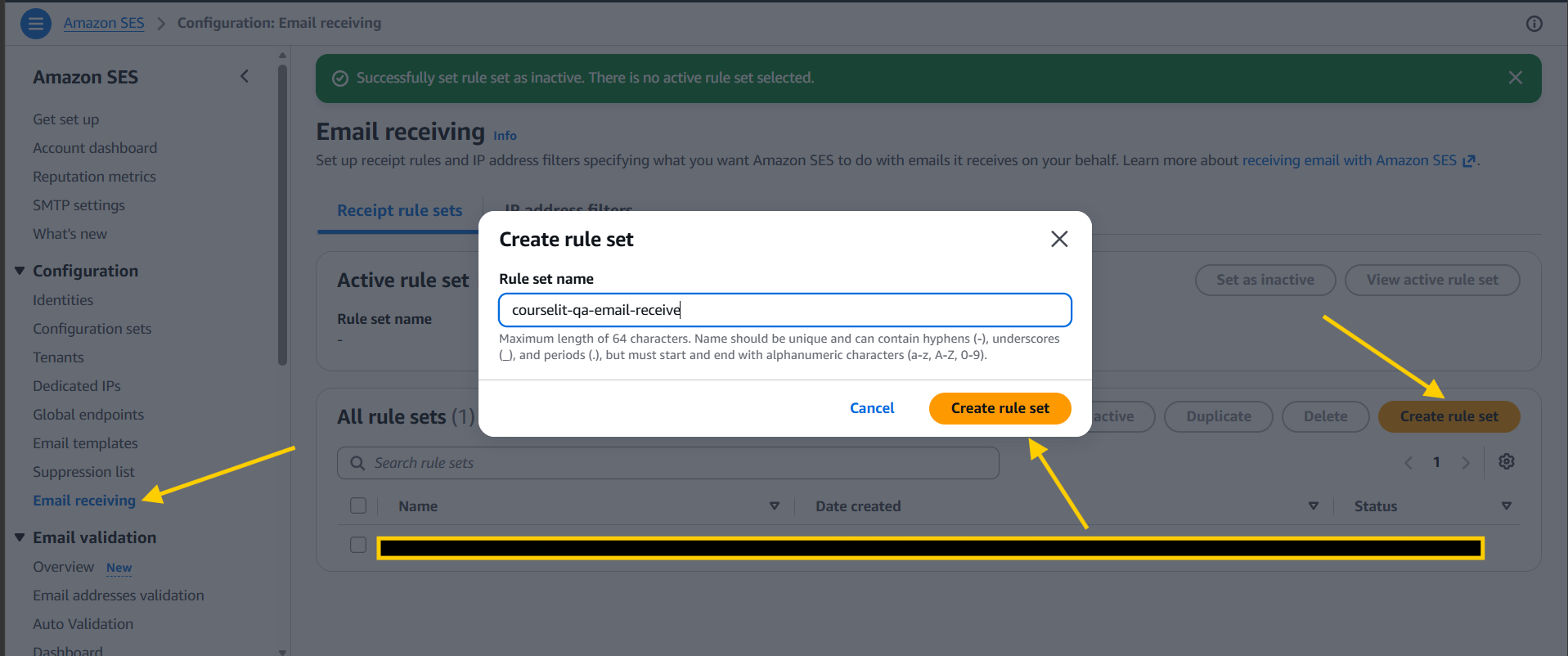Open Email validation Overview

point(63,567)
